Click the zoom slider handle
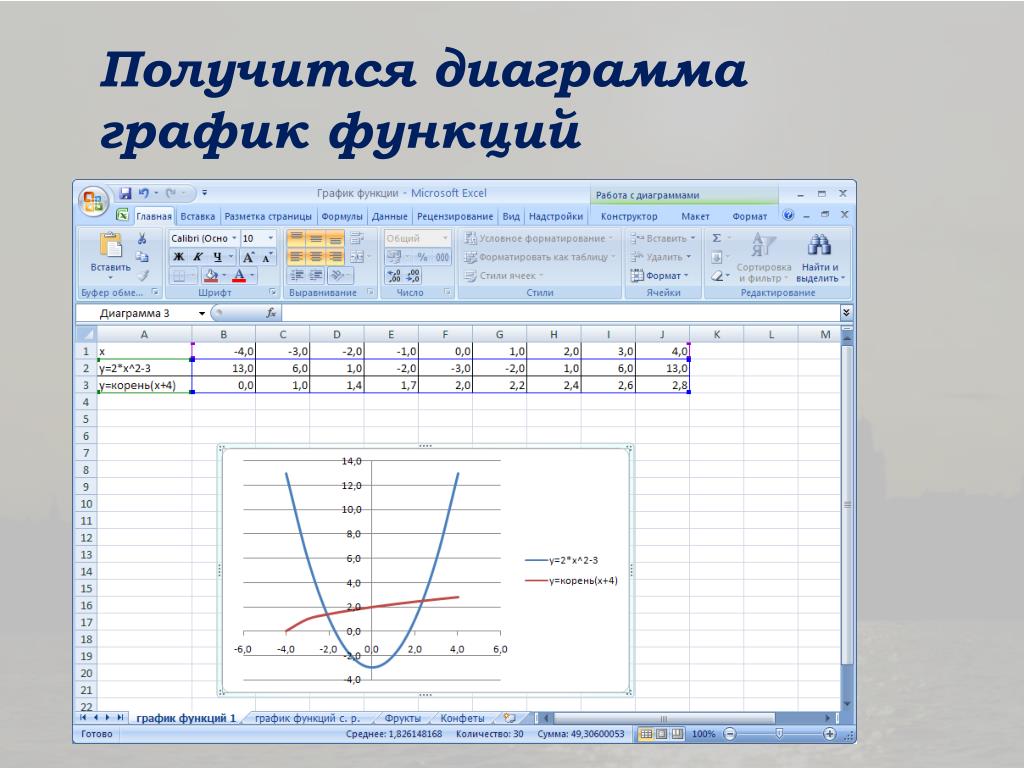This screenshot has width=1024, height=768. (778, 734)
